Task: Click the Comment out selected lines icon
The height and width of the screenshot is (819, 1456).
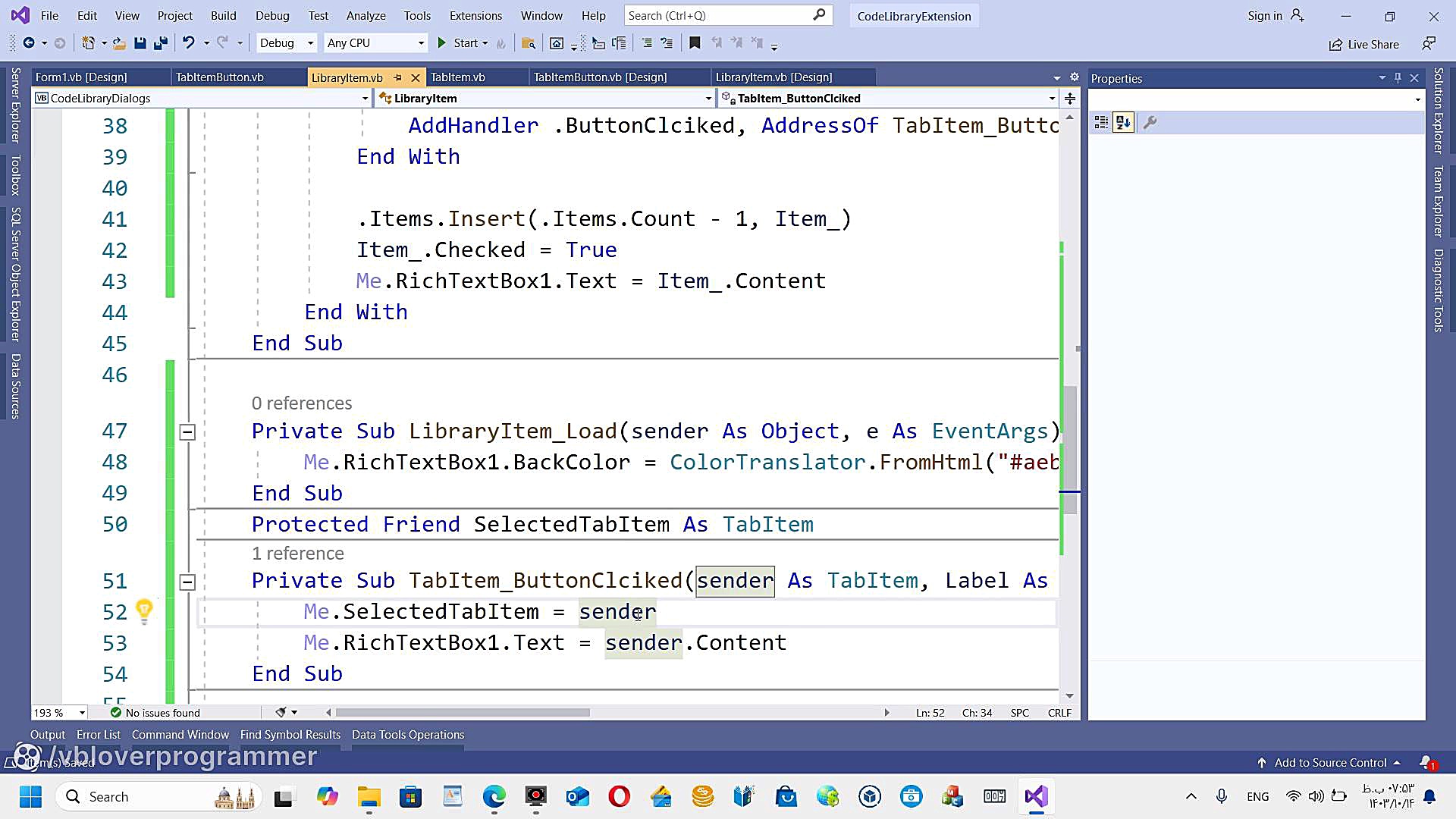Action: 647,43
